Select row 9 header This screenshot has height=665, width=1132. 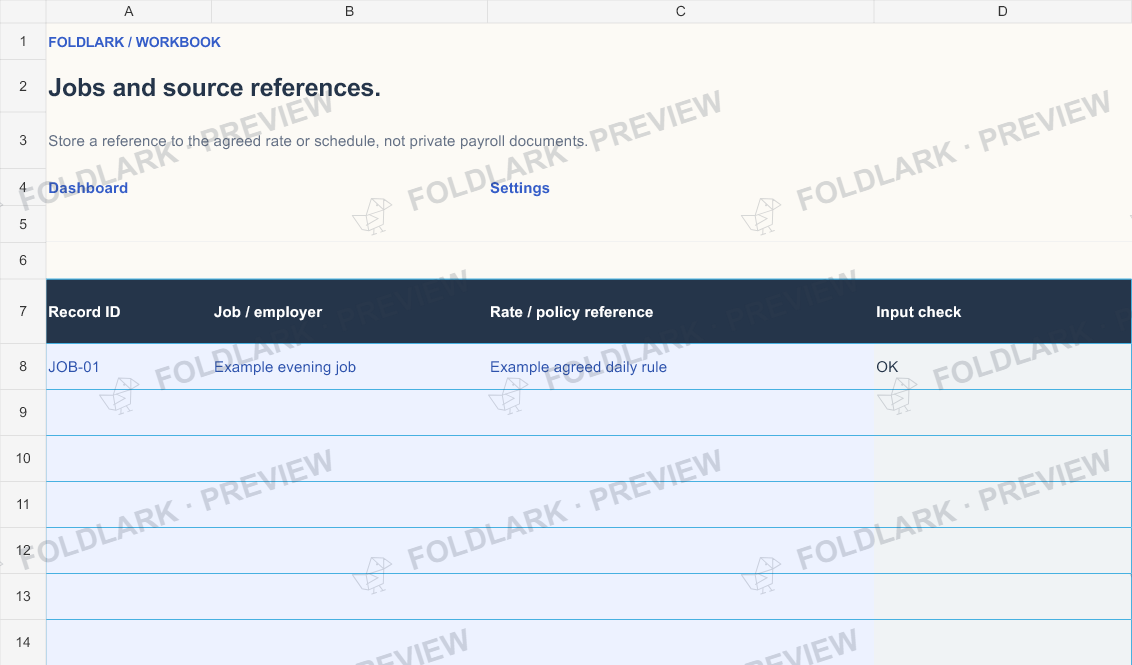tap(23, 412)
